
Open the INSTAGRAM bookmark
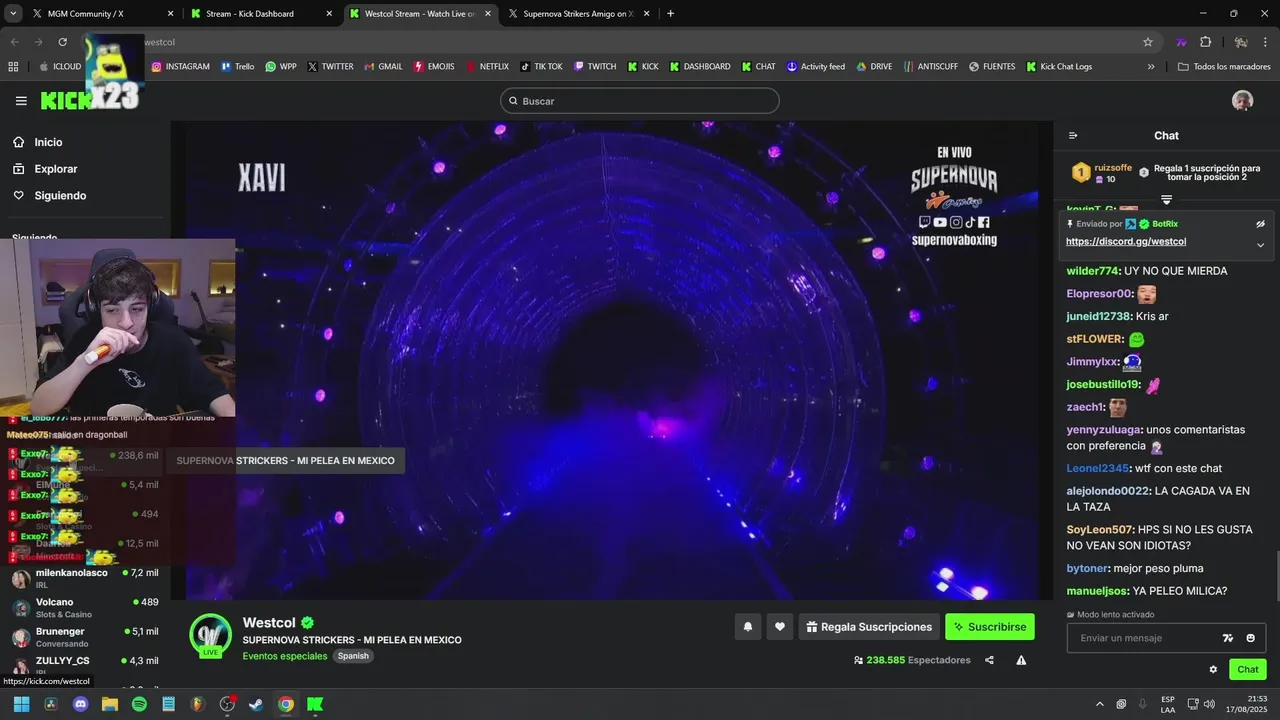[181, 67]
